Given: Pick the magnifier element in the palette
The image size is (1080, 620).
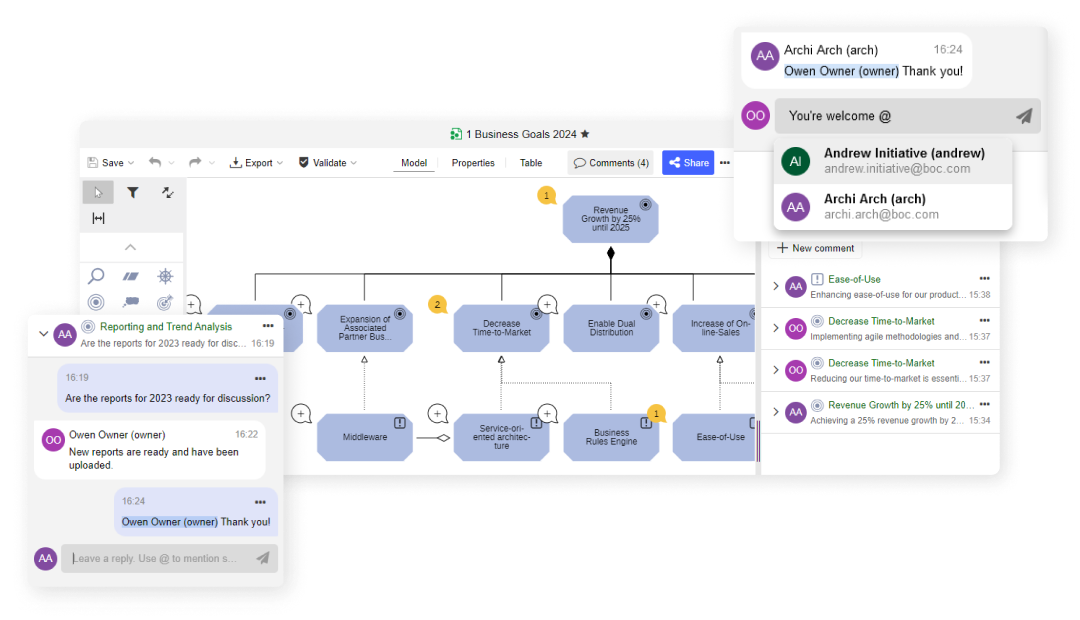Looking at the screenshot, I should tap(96, 276).
